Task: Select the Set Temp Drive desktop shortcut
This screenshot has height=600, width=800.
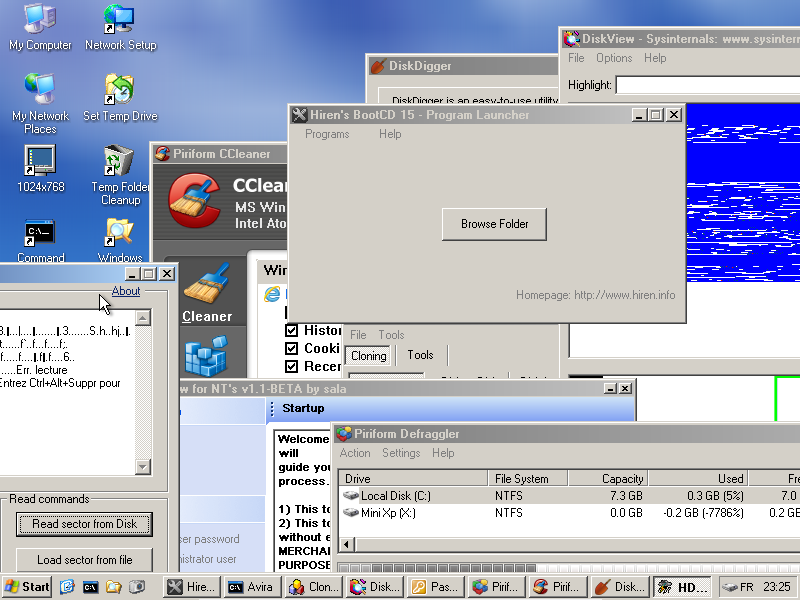Action: (120, 97)
